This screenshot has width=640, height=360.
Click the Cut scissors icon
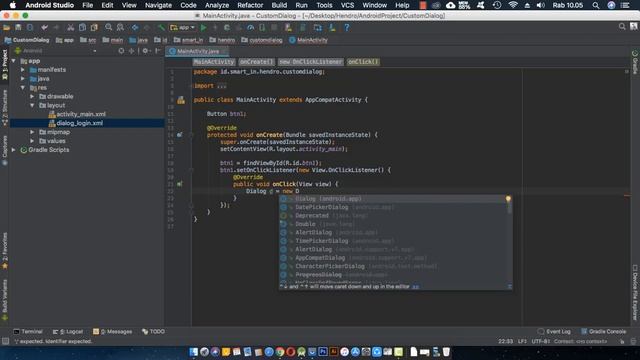(x=71, y=27)
